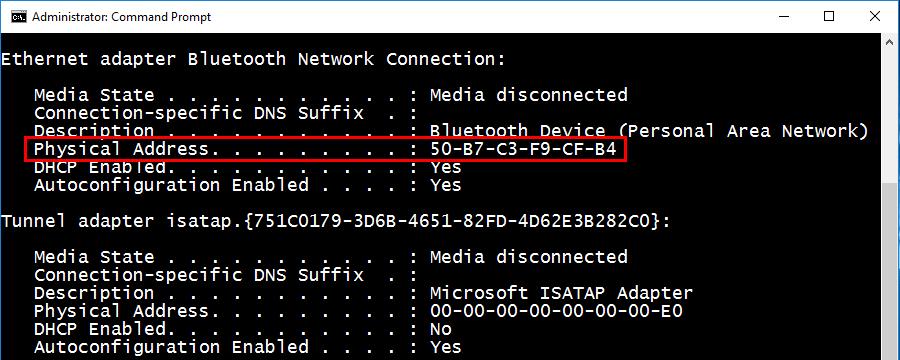The height and width of the screenshot is (360, 900).
Task: Click the DHCP Enabled No value
Action: 441,329
